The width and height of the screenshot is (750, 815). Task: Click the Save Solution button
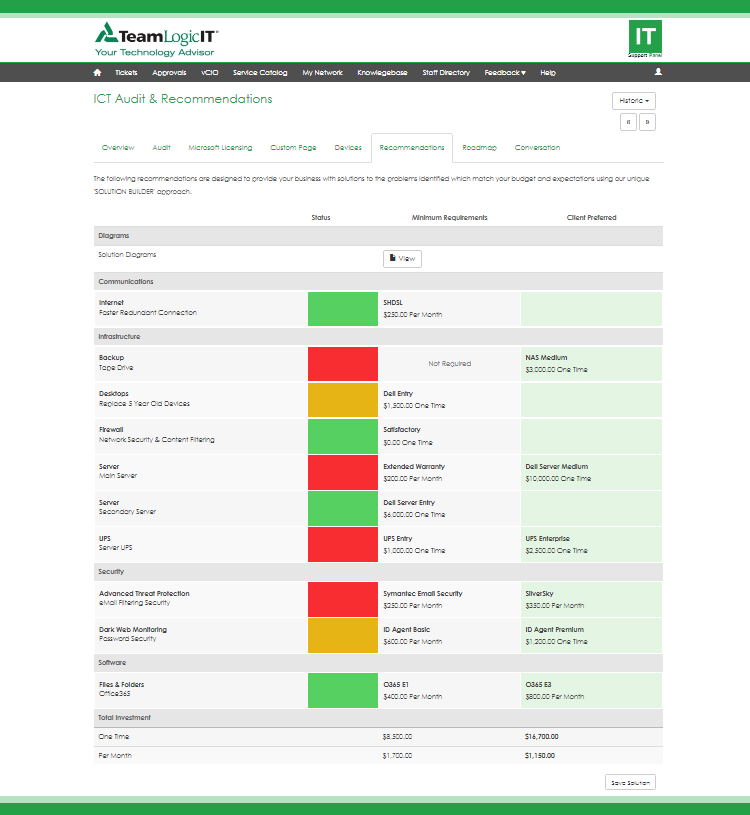pyautogui.click(x=630, y=783)
